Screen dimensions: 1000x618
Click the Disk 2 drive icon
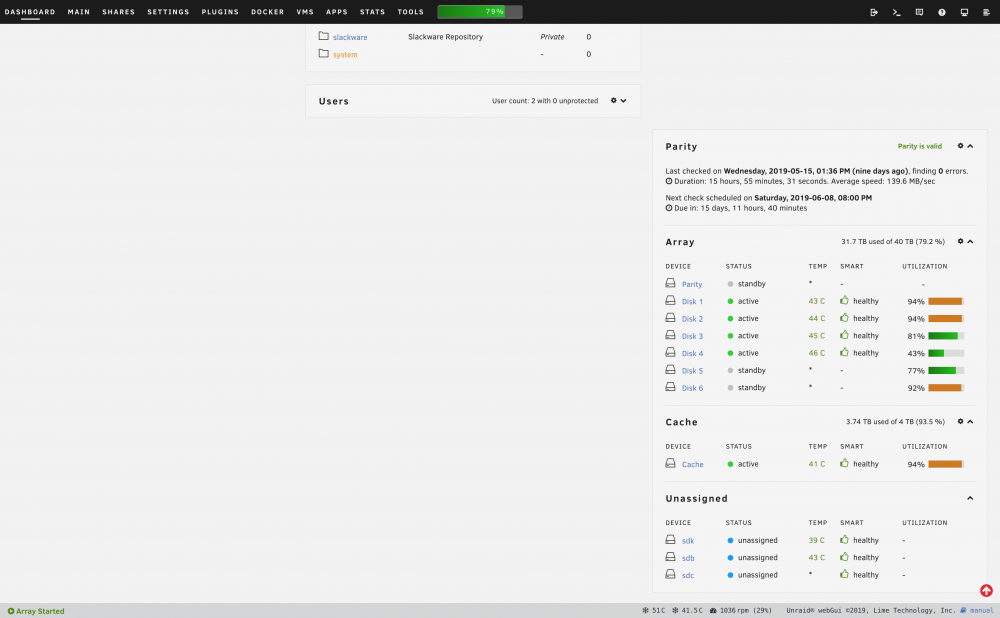click(x=670, y=317)
